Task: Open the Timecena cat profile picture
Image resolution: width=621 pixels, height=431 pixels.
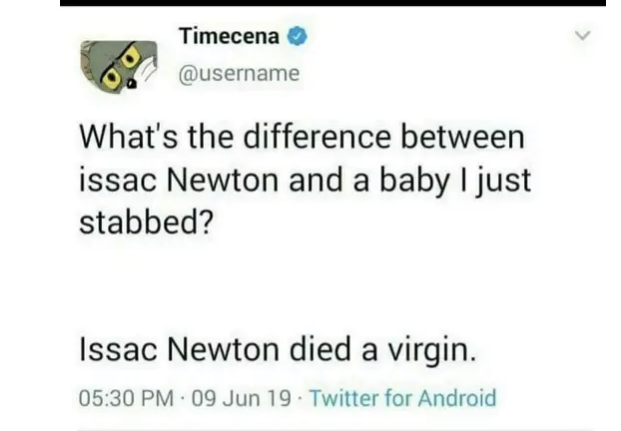Action: point(120,64)
